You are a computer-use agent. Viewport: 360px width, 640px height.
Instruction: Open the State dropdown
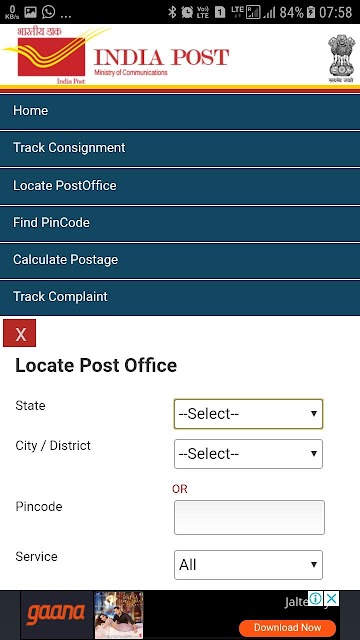coord(248,414)
